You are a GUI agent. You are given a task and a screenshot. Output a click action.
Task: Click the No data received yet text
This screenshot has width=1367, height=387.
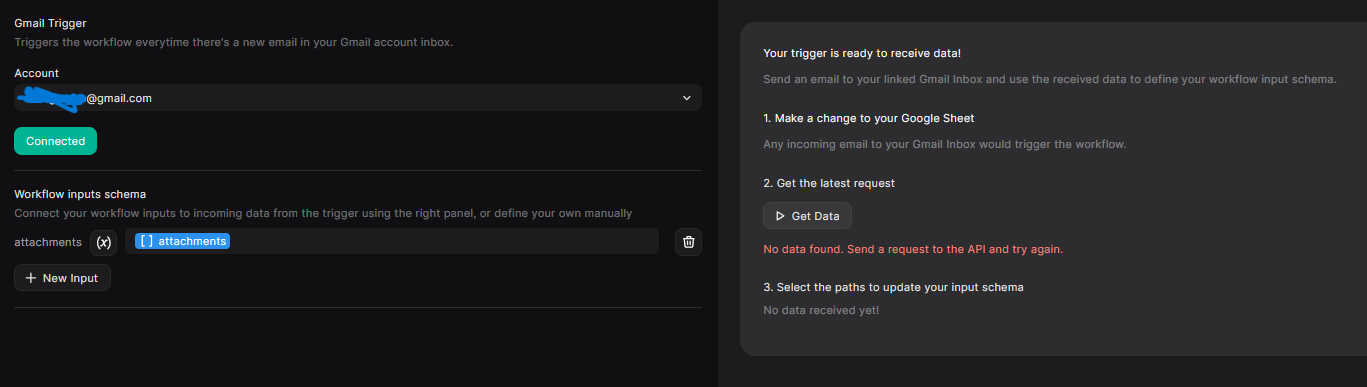point(821,311)
